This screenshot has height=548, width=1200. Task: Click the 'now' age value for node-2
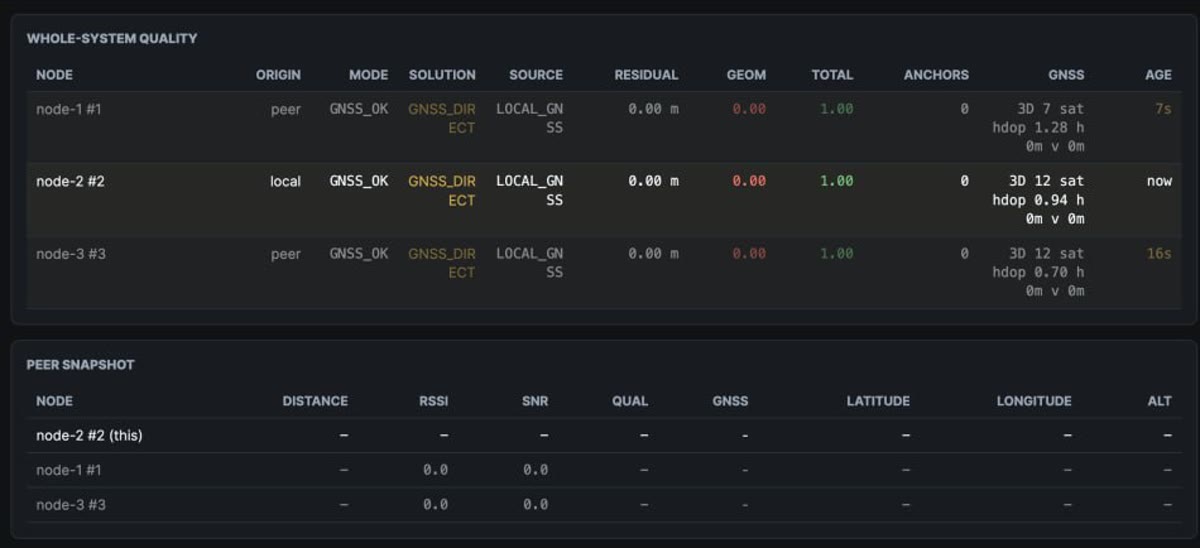point(1159,181)
